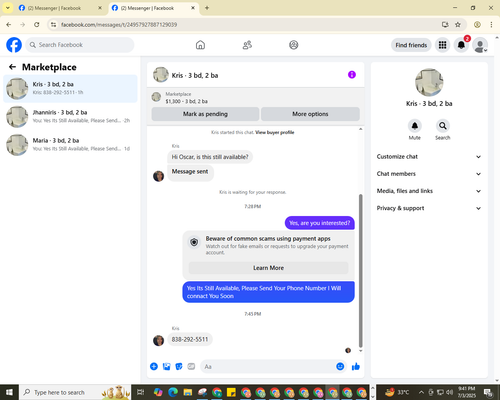The image size is (500, 400).
Task: Open File Explorer from the taskbar
Action: pos(188,392)
